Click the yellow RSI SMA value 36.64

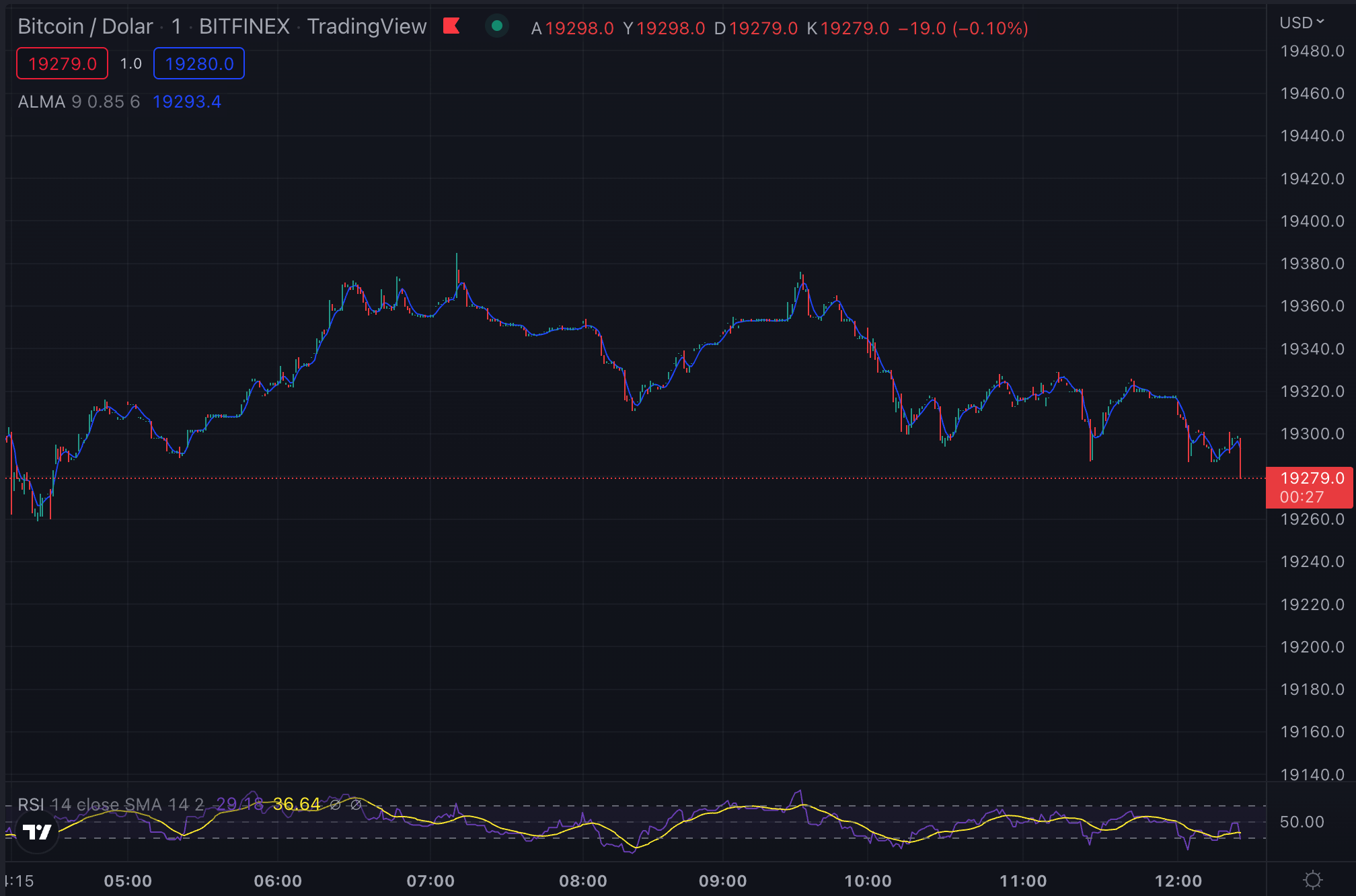297,805
